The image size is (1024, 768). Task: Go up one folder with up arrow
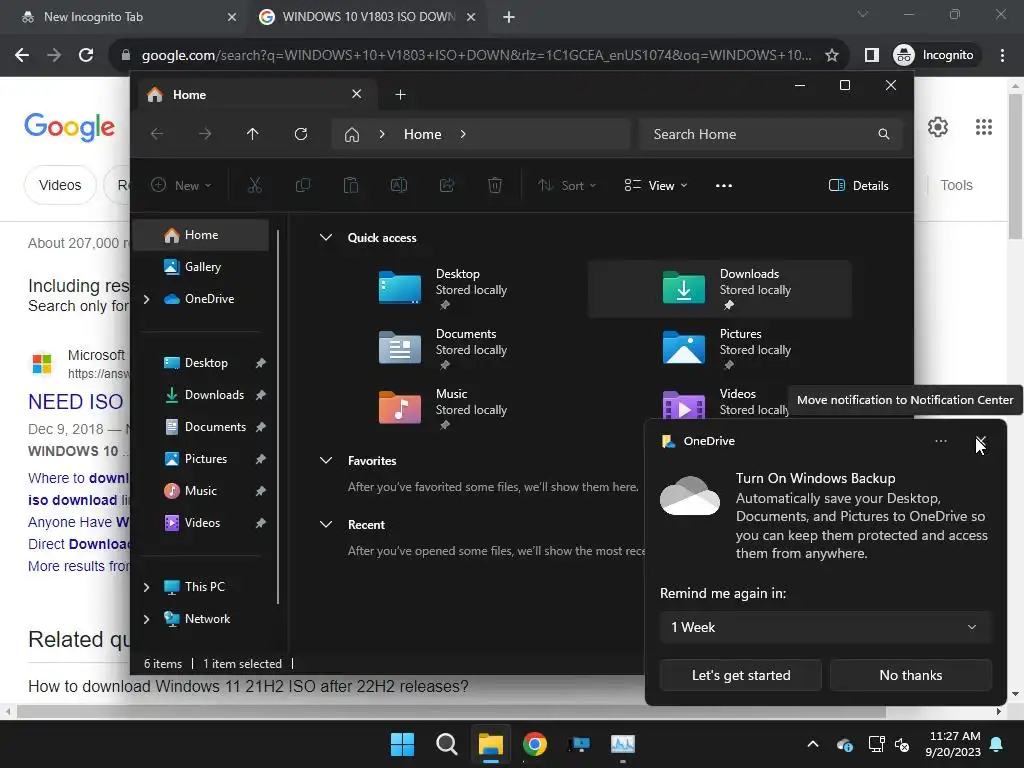point(253,134)
